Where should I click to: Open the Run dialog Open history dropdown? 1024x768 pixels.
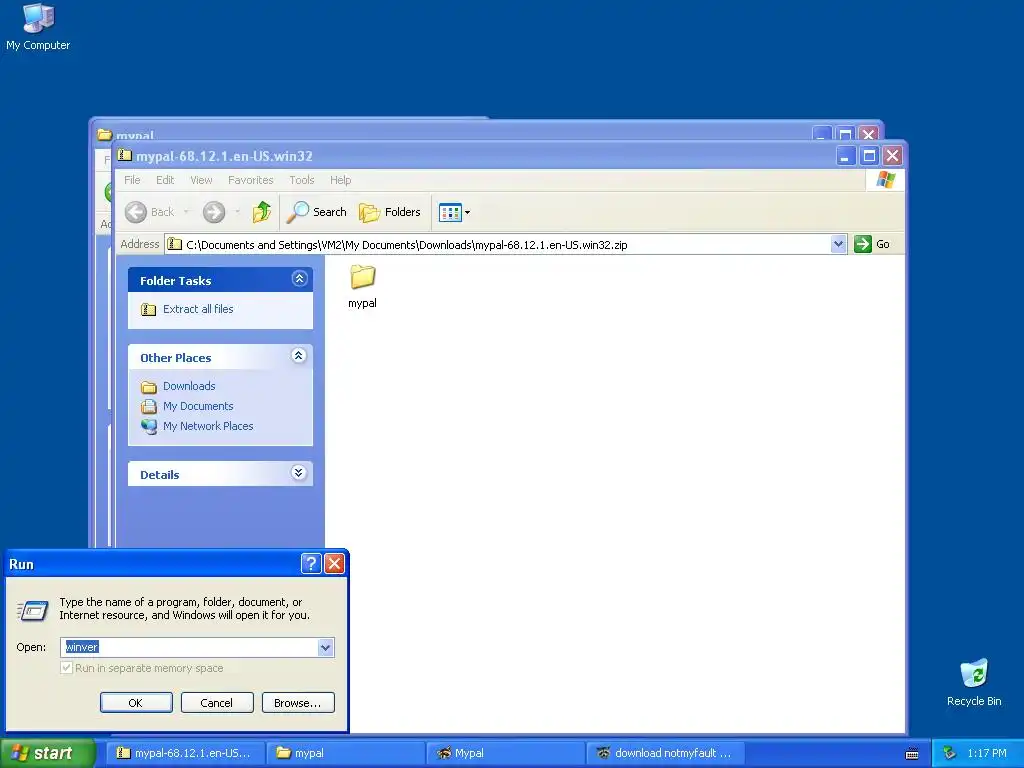tap(325, 647)
